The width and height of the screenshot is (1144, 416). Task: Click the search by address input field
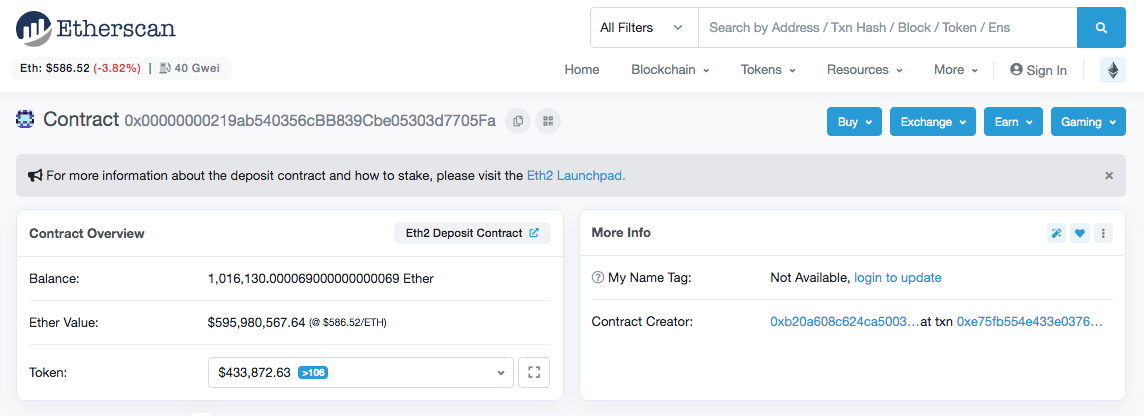point(887,28)
